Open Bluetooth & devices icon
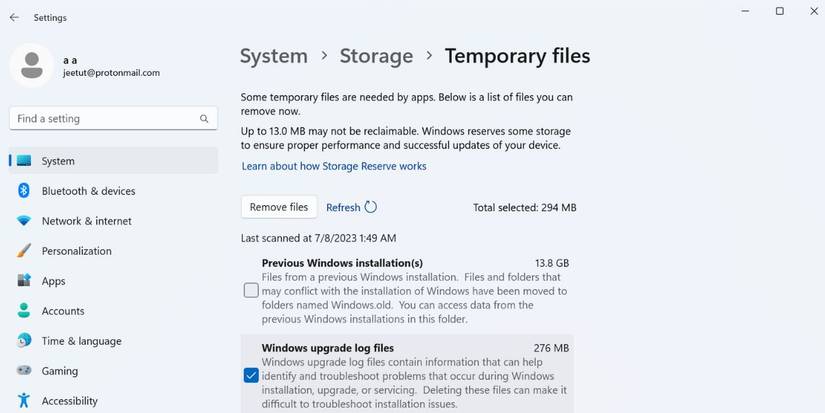Screen dimensions: 825x413 tap(24, 191)
